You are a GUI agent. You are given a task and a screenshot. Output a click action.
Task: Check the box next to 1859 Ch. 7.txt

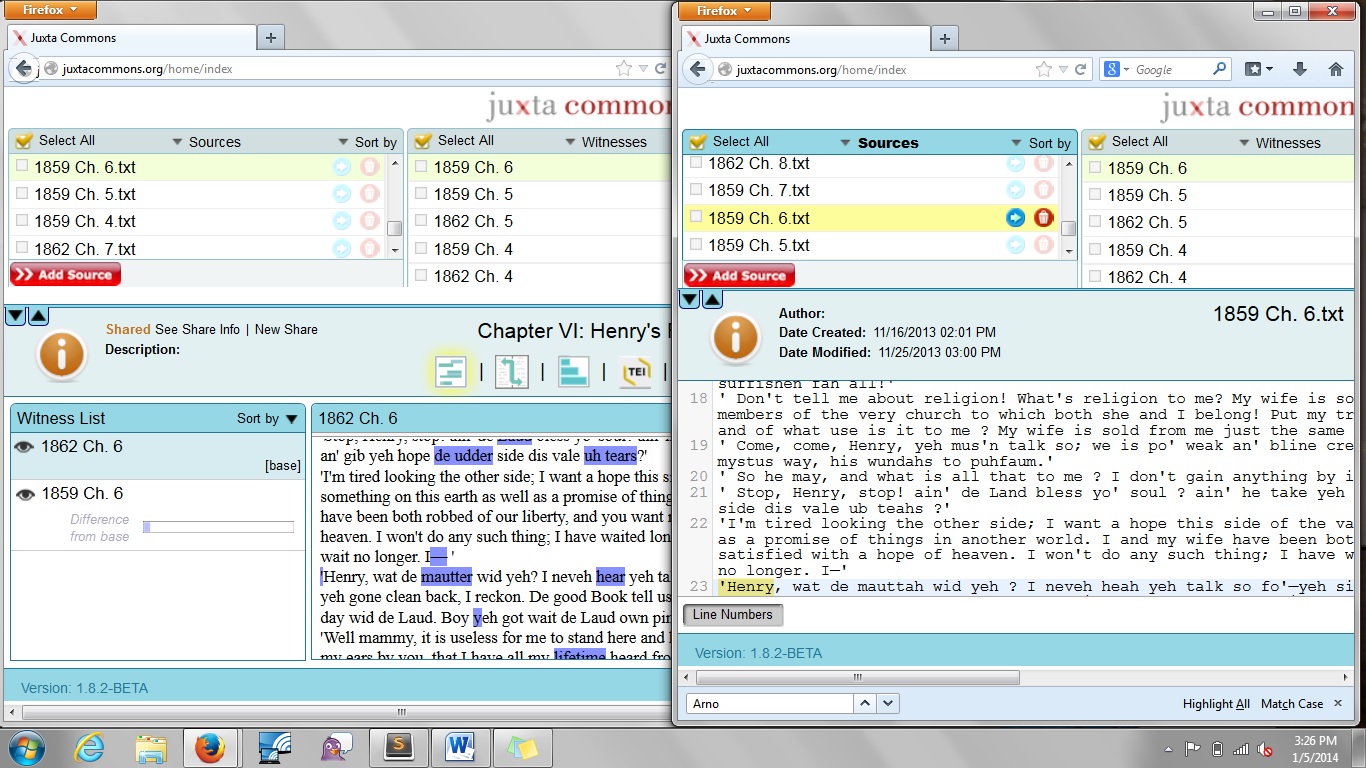(x=696, y=190)
